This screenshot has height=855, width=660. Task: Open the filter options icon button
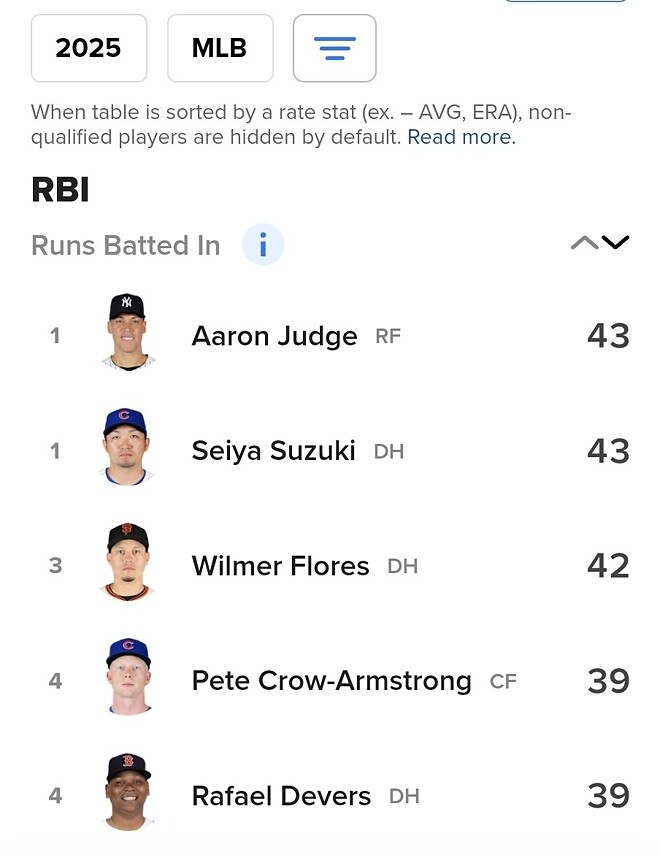click(x=334, y=48)
